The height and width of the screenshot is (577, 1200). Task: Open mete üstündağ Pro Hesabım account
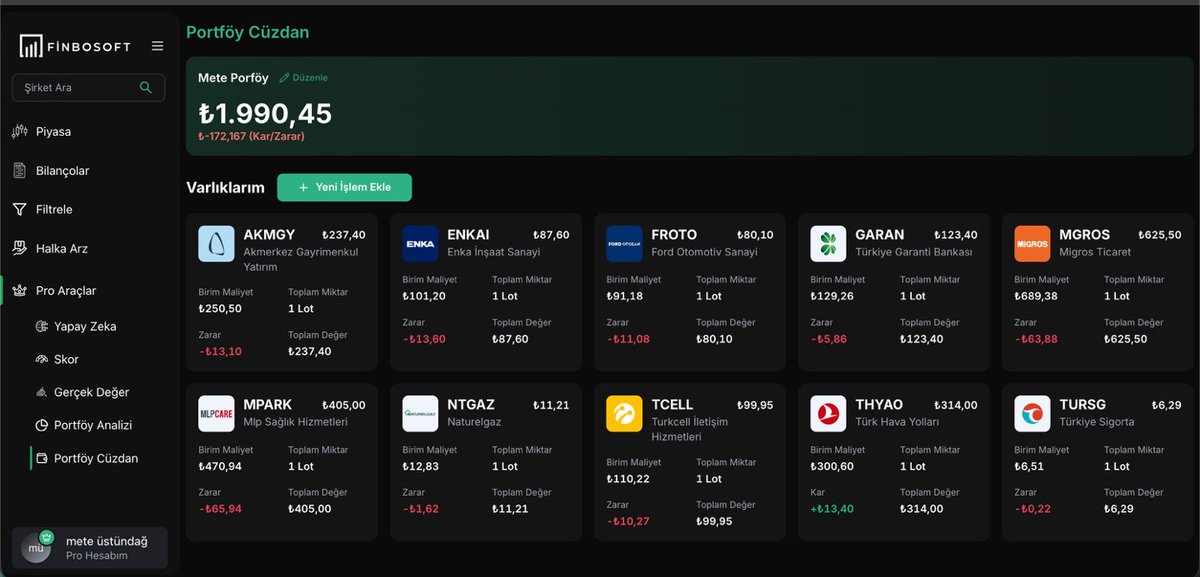pos(89,548)
